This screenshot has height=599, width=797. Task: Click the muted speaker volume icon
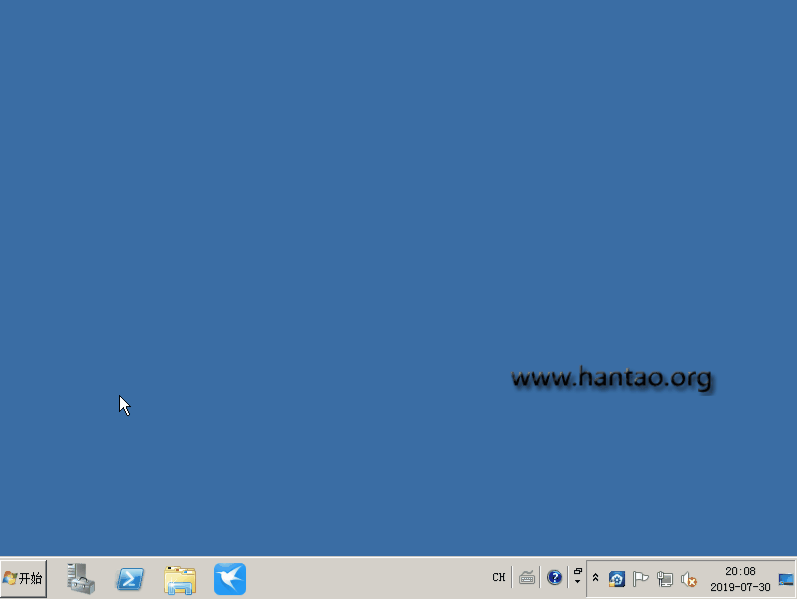(x=689, y=579)
